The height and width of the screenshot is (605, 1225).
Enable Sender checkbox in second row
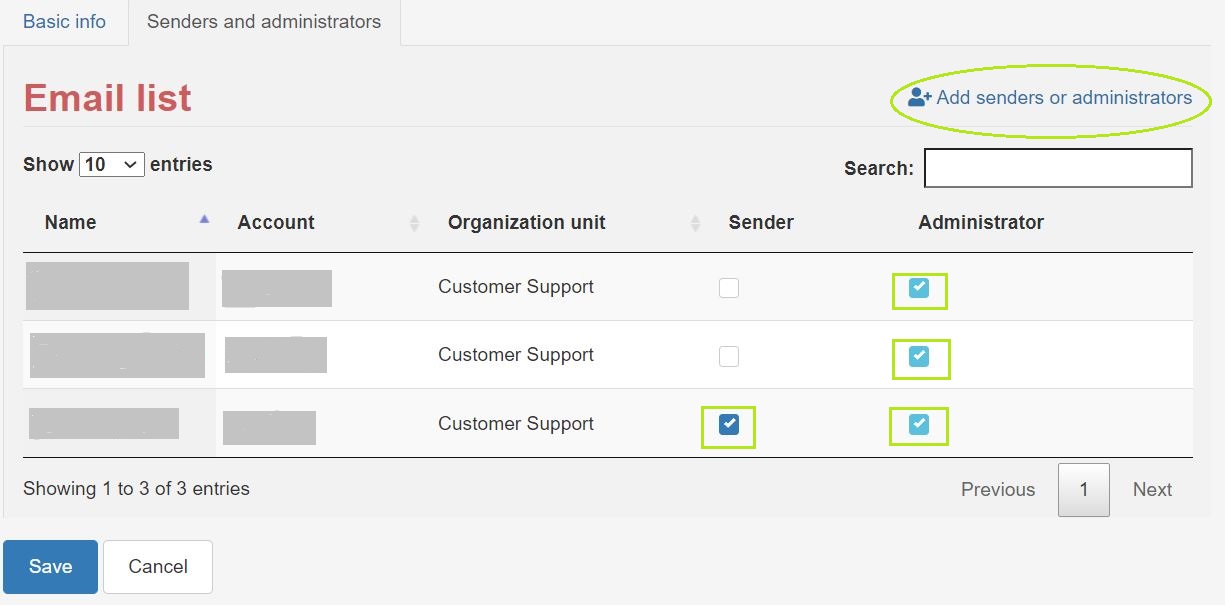729,356
